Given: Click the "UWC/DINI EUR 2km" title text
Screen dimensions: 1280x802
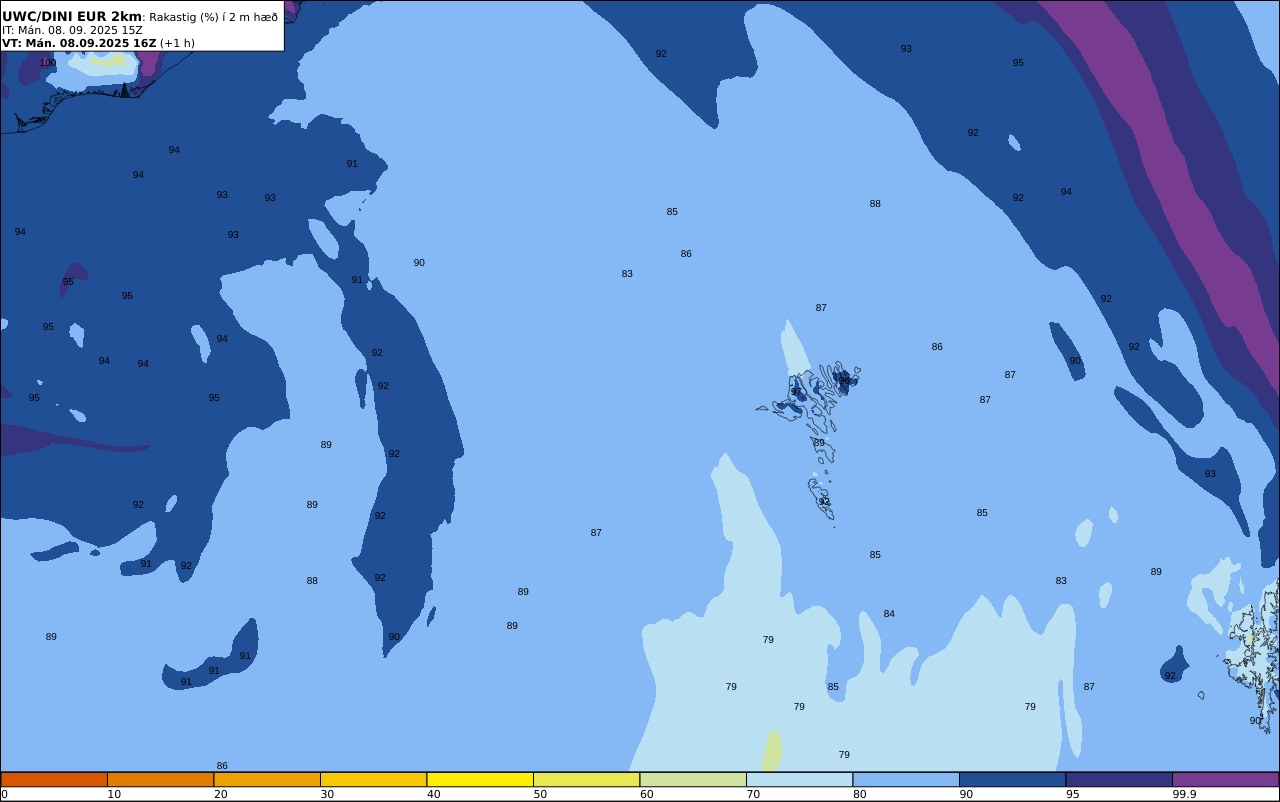Looking at the screenshot, I should click(72, 16).
